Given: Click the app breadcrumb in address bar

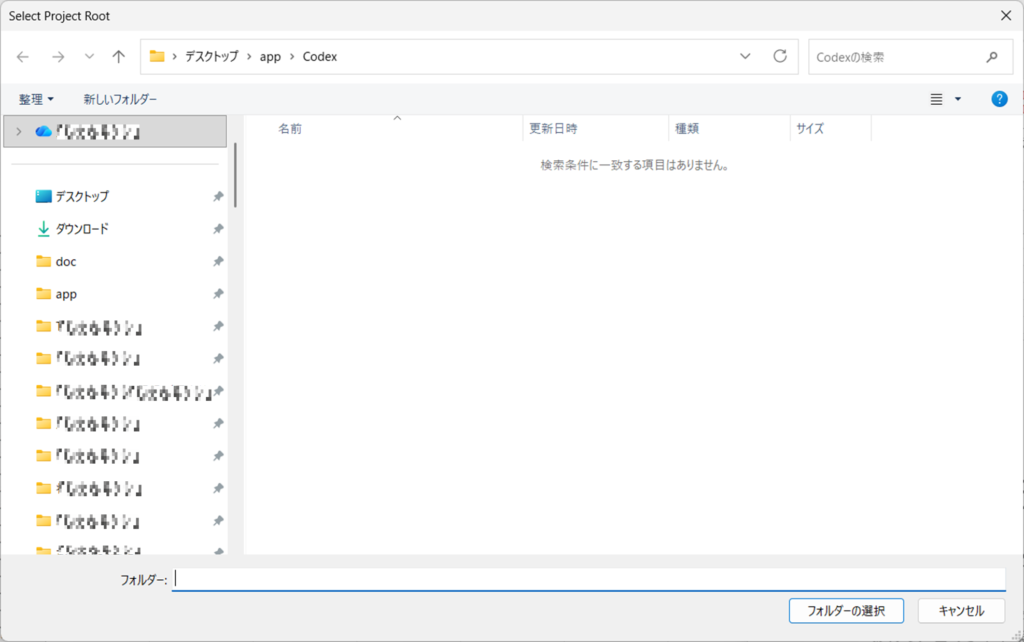Looking at the screenshot, I should 270,57.
